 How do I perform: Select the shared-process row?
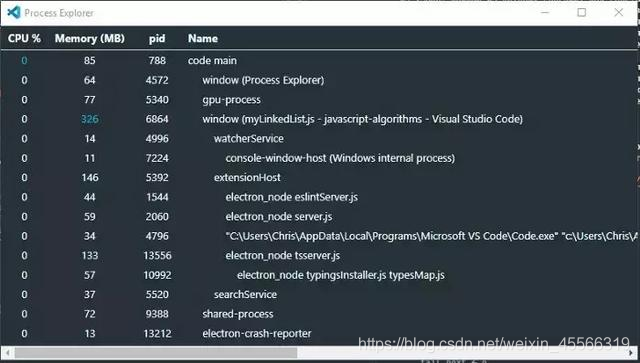319,314
